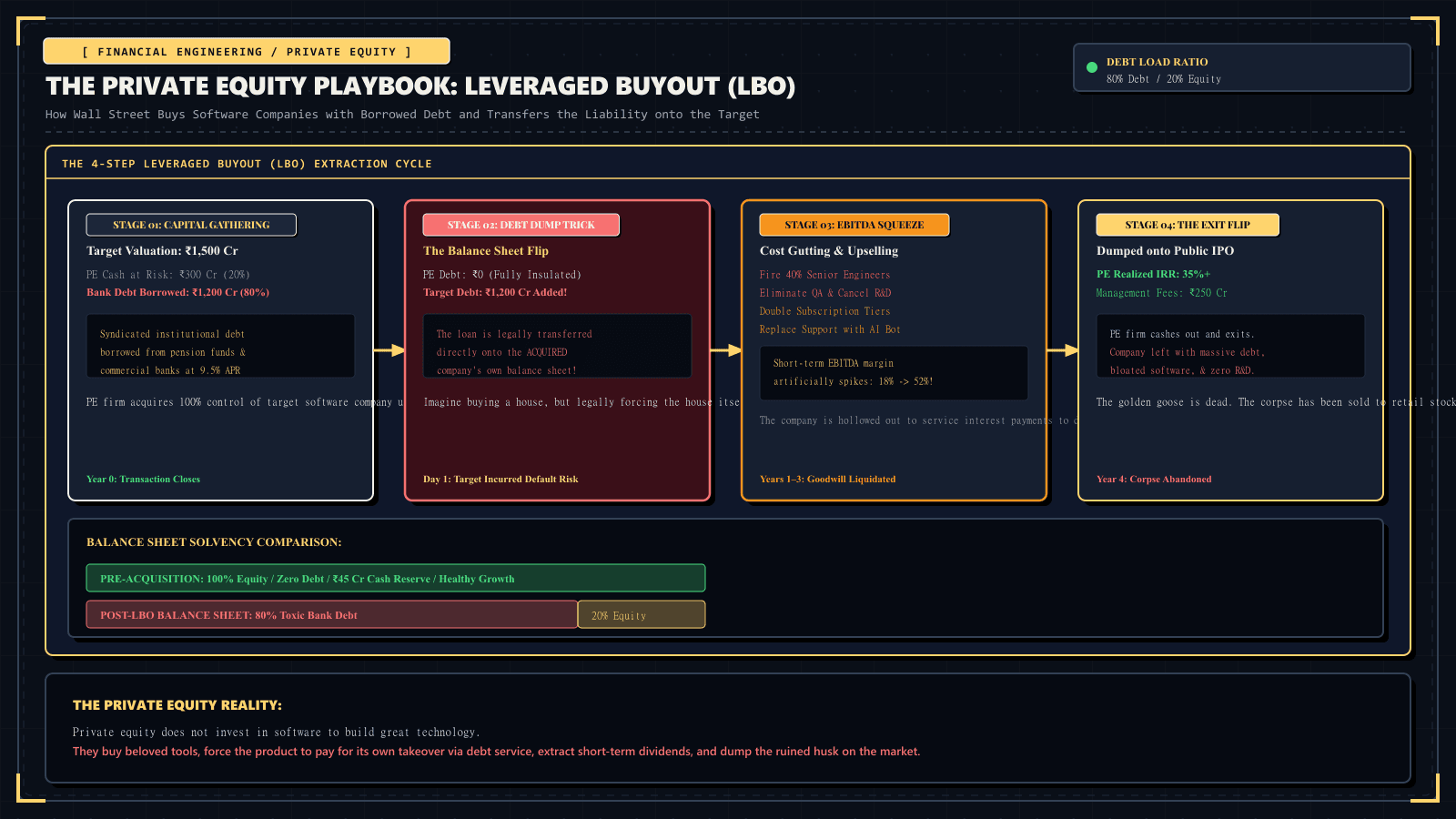Click 'Dumped onto Public IPO' heading
Screen dimensions: 1456x819
pos(1166,251)
